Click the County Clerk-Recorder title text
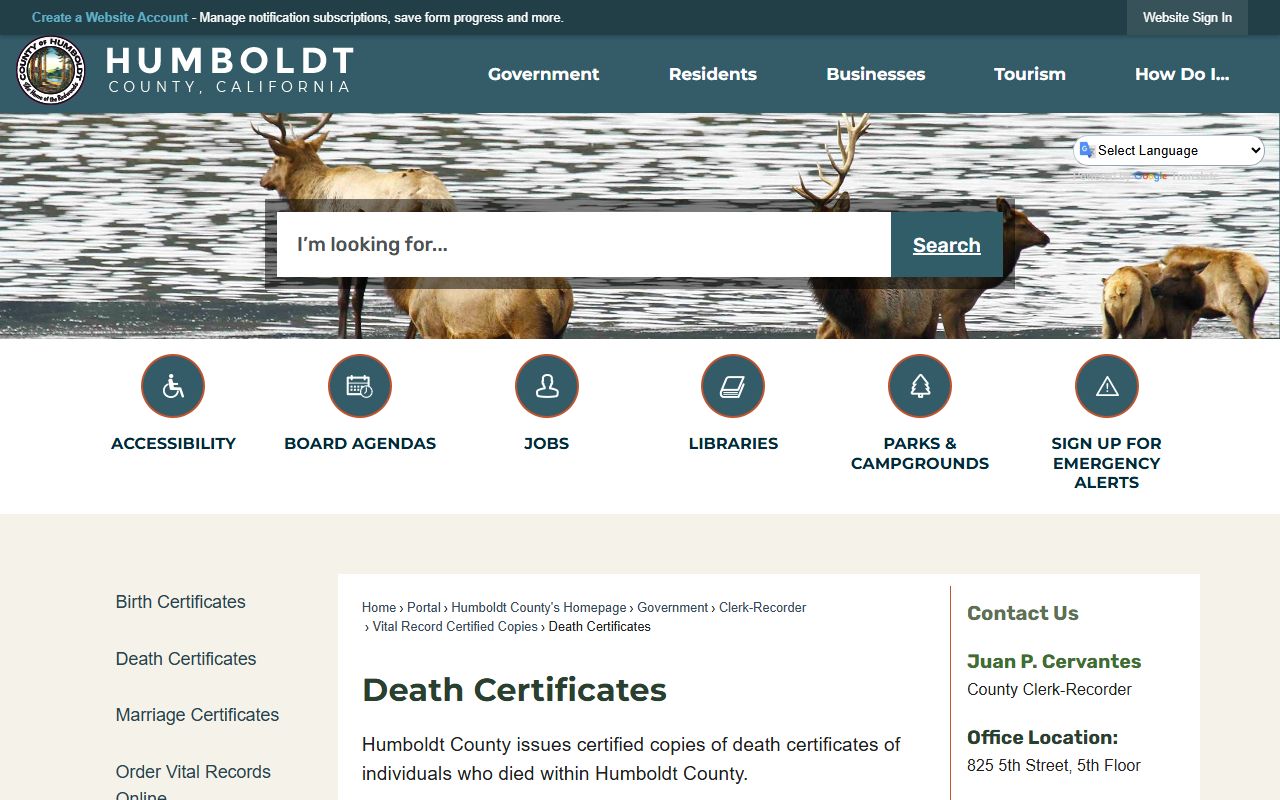 (x=1049, y=690)
